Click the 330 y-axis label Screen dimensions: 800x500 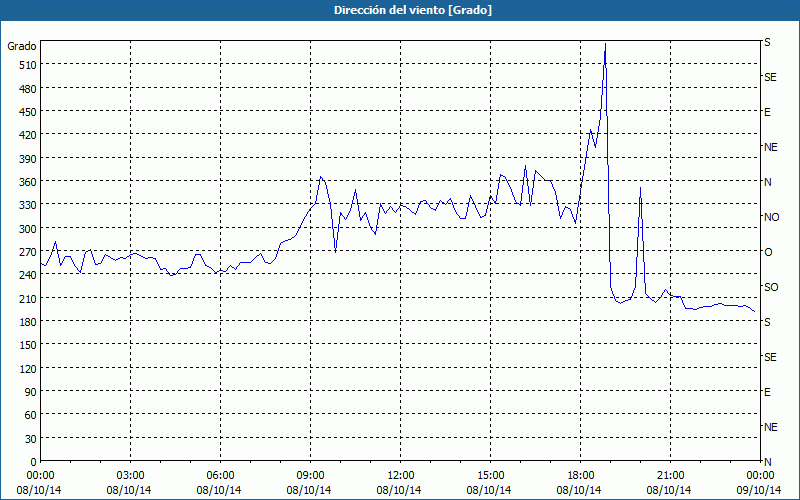[29, 205]
